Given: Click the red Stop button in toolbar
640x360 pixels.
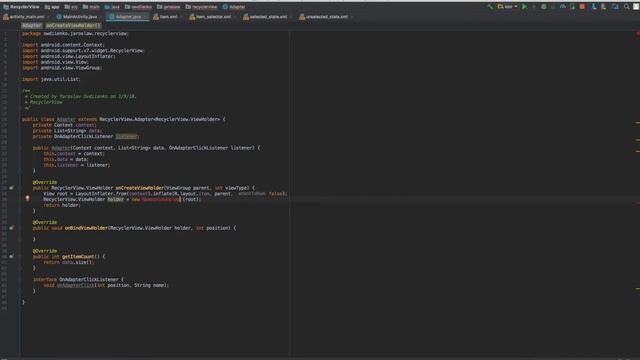Looking at the screenshot, I should [582, 7].
